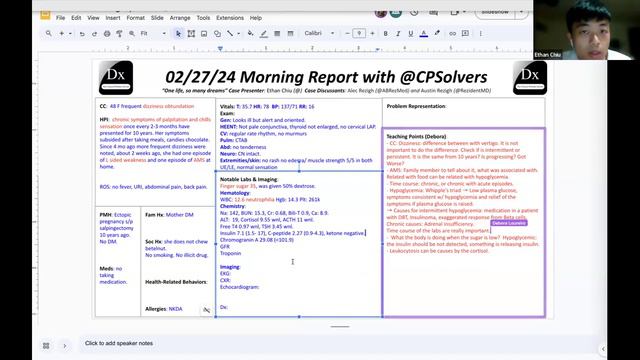Open the Slide menu
This screenshot has height=360, width=640.
[x=157, y=18]
